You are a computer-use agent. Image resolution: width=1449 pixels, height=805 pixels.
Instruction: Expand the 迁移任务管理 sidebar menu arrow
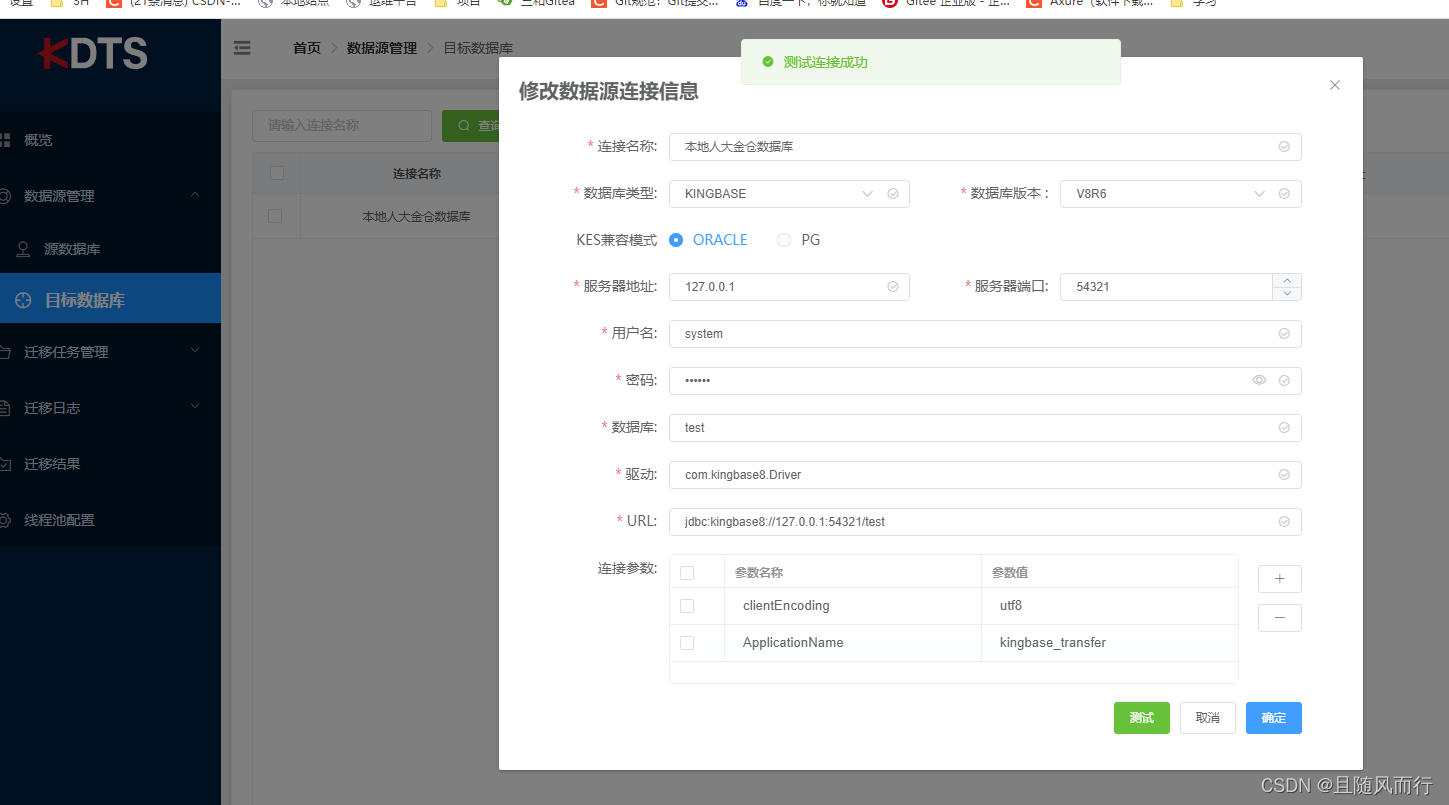195,351
